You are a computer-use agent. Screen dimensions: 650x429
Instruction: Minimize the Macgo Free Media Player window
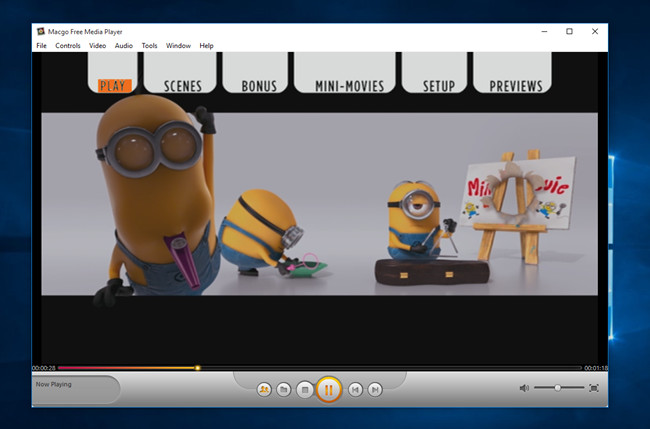point(544,32)
